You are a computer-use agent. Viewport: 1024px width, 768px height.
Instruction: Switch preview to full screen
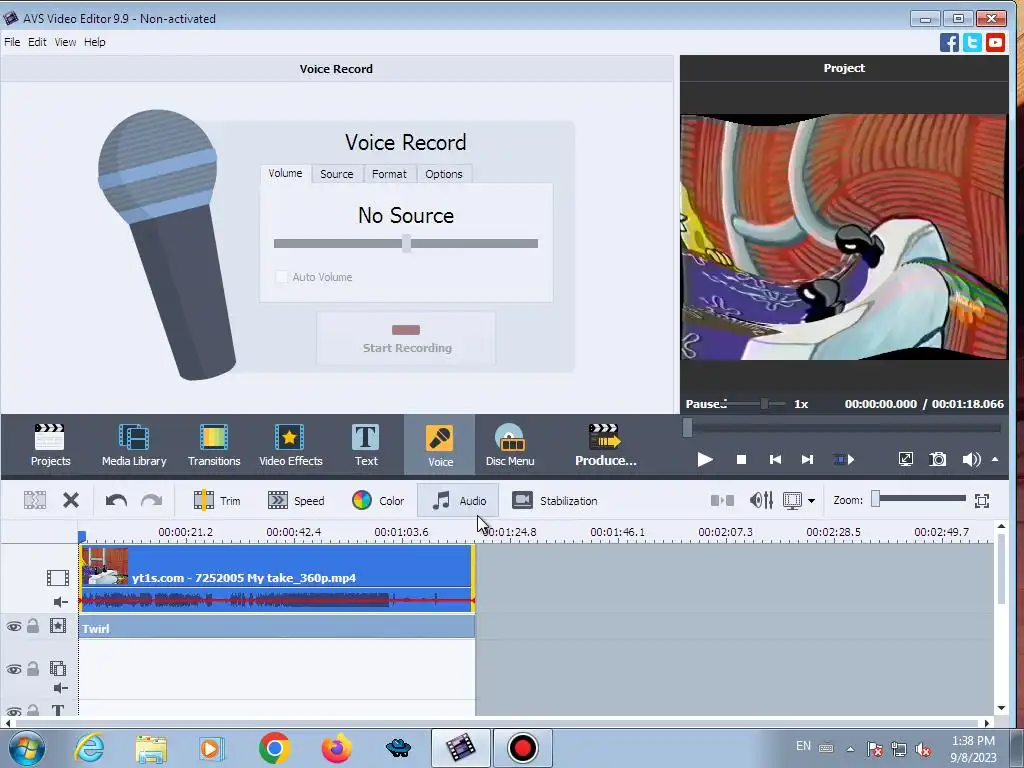pyautogui.click(x=906, y=460)
